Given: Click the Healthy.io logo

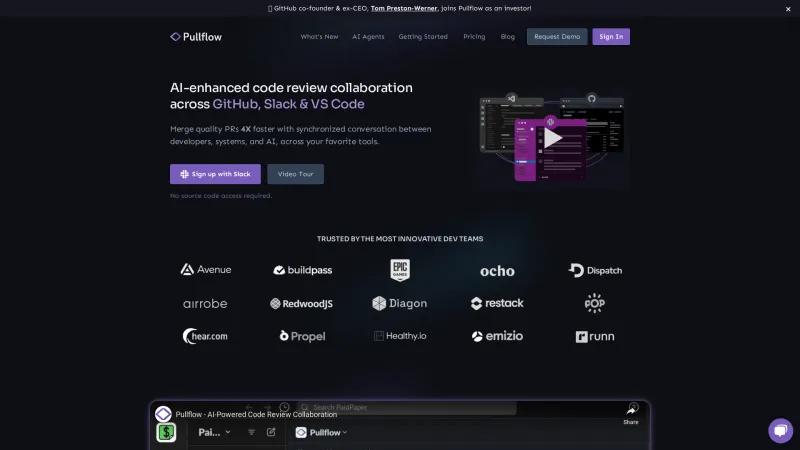Looking at the screenshot, I should (x=400, y=336).
